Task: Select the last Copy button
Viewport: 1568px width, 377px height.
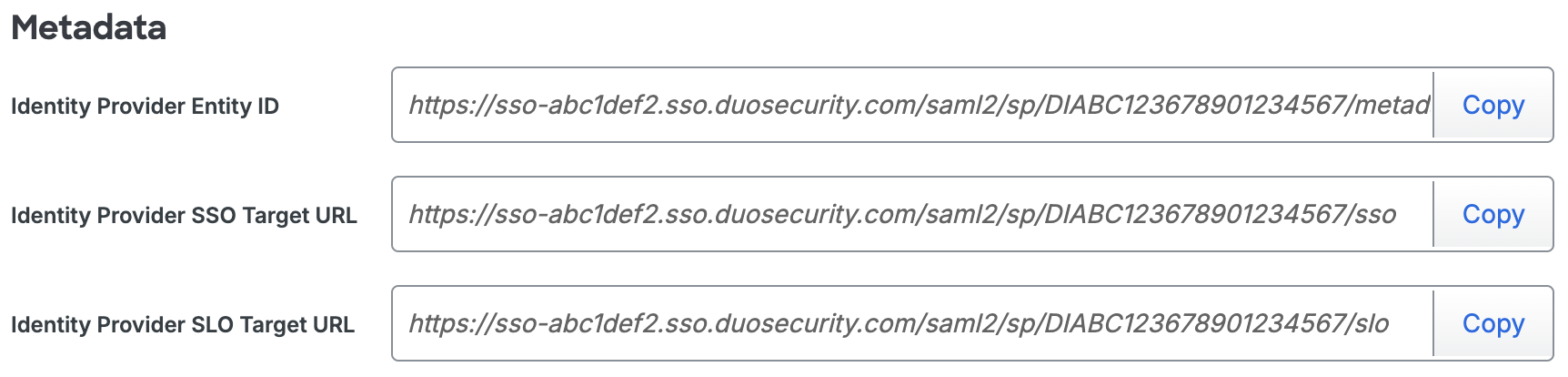Action: pyautogui.click(x=1493, y=323)
